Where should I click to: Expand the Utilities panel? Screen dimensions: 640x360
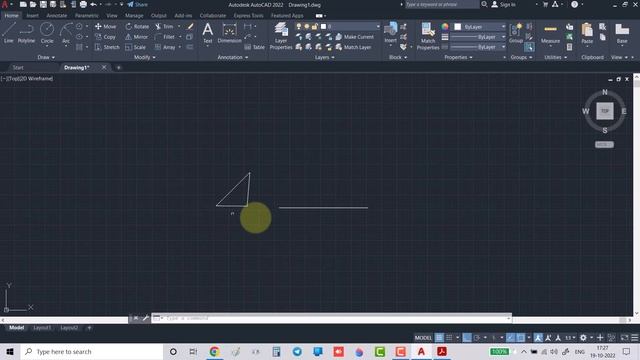556,58
